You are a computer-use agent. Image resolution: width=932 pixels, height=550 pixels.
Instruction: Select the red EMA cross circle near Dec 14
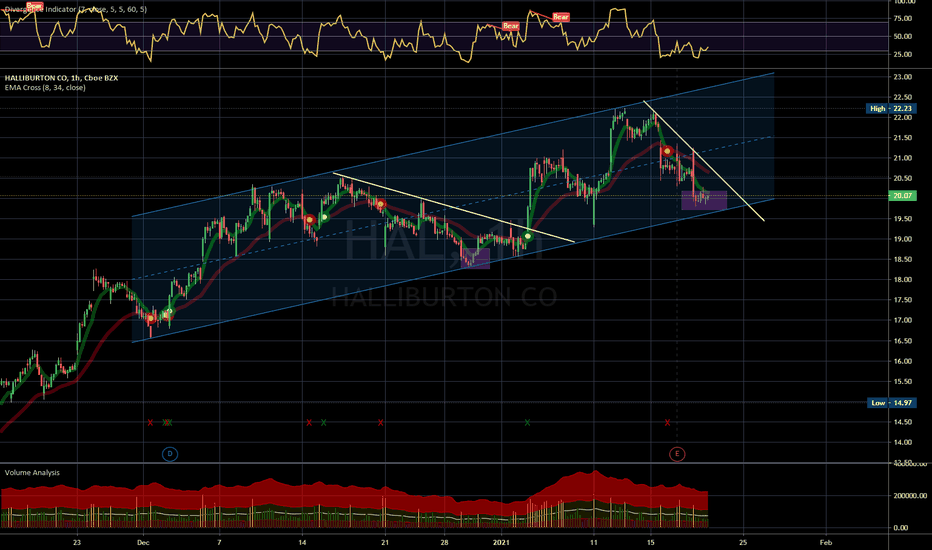[x=310, y=220]
